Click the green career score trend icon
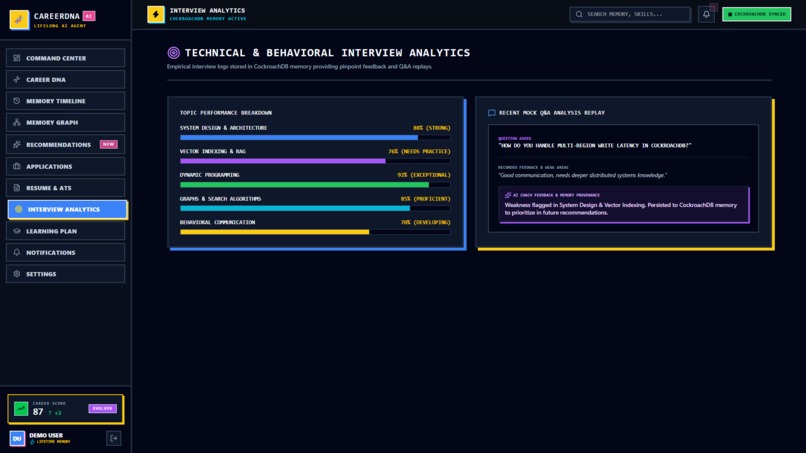 21,409
